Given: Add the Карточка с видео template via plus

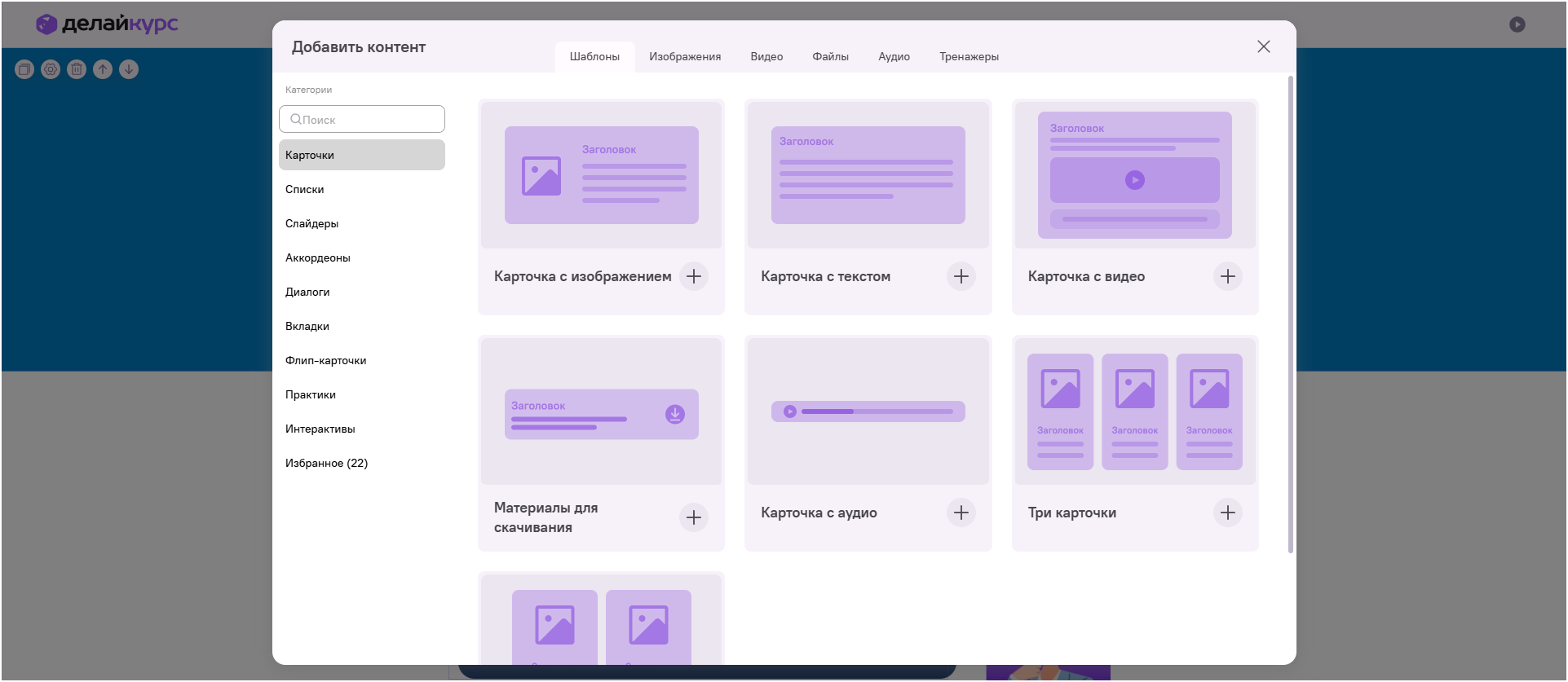Looking at the screenshot, I should click(1228, 276).
